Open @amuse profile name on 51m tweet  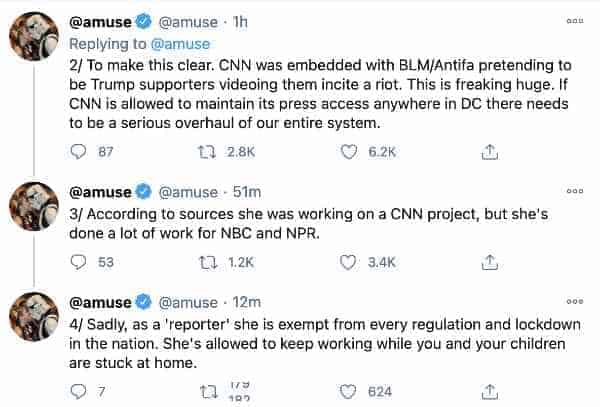tap(100, 192)
